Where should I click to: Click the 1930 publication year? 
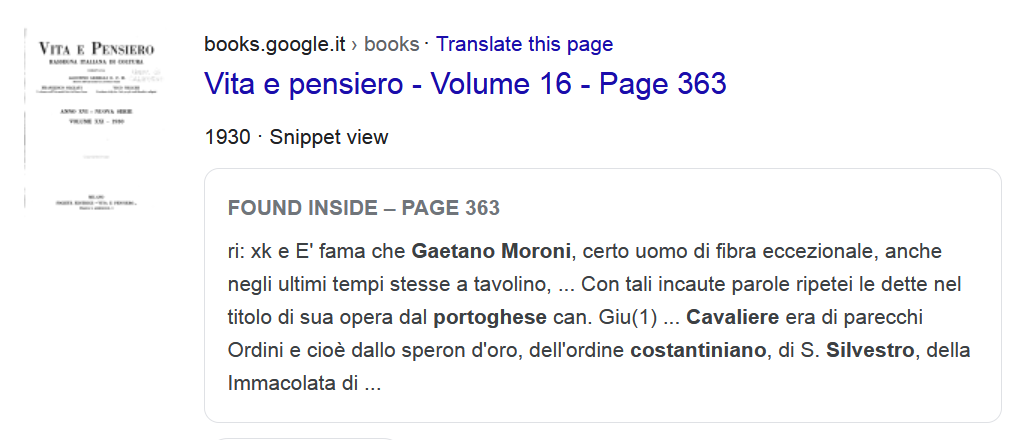[x=227, y=137]
